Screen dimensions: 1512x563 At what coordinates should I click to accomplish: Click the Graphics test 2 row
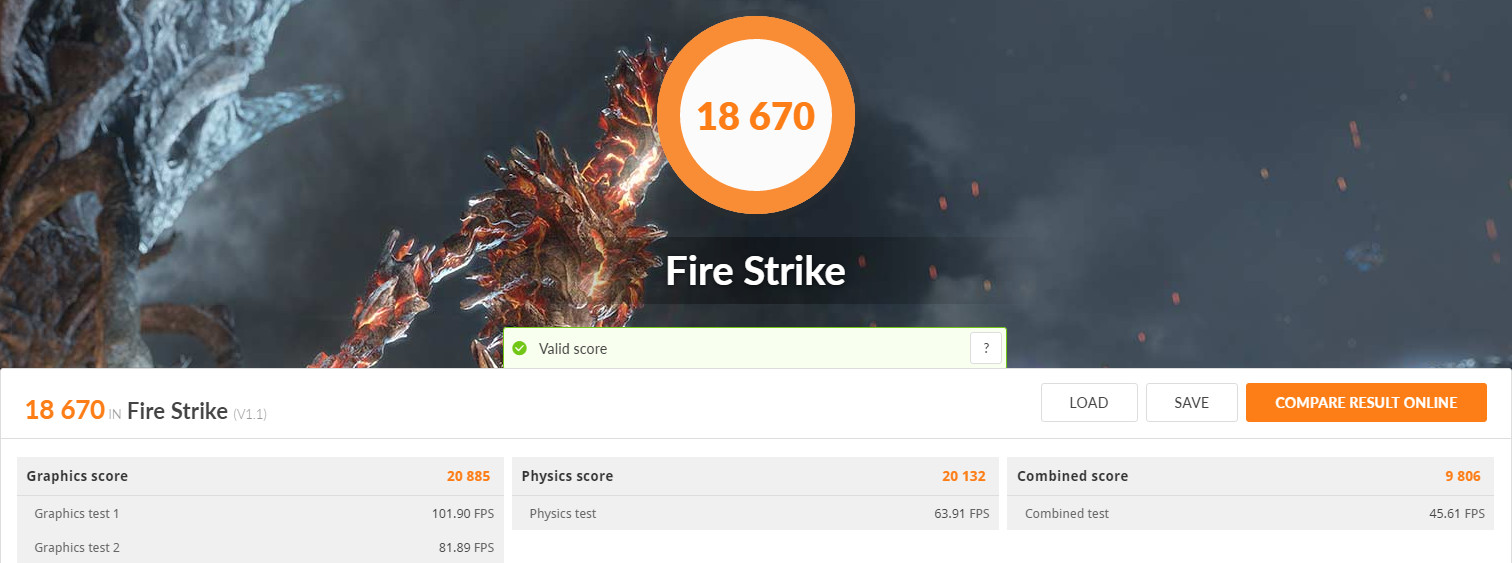tap(261, 547)
